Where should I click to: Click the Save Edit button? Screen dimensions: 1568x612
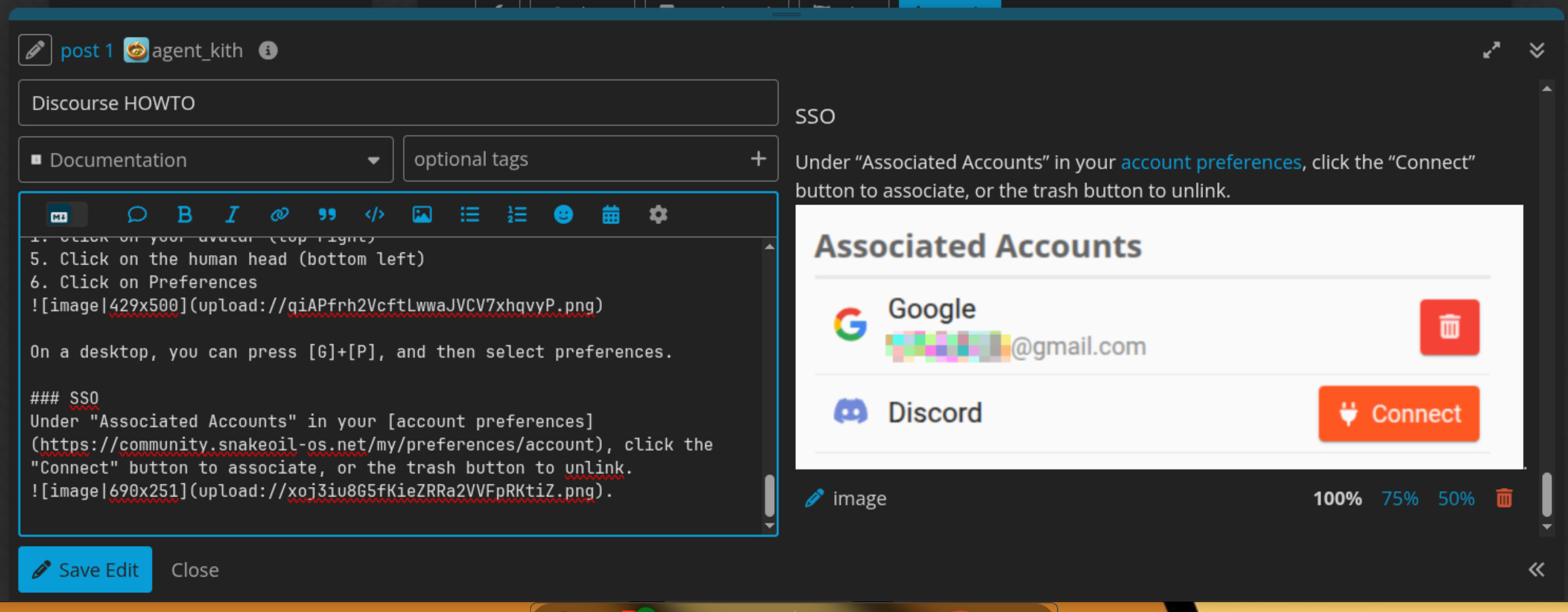85,570
